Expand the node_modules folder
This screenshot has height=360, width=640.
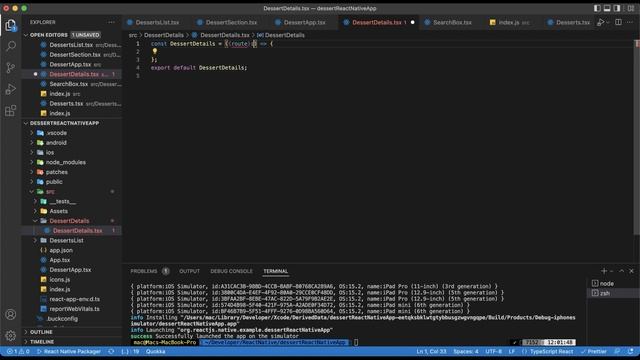click(31, 162)
